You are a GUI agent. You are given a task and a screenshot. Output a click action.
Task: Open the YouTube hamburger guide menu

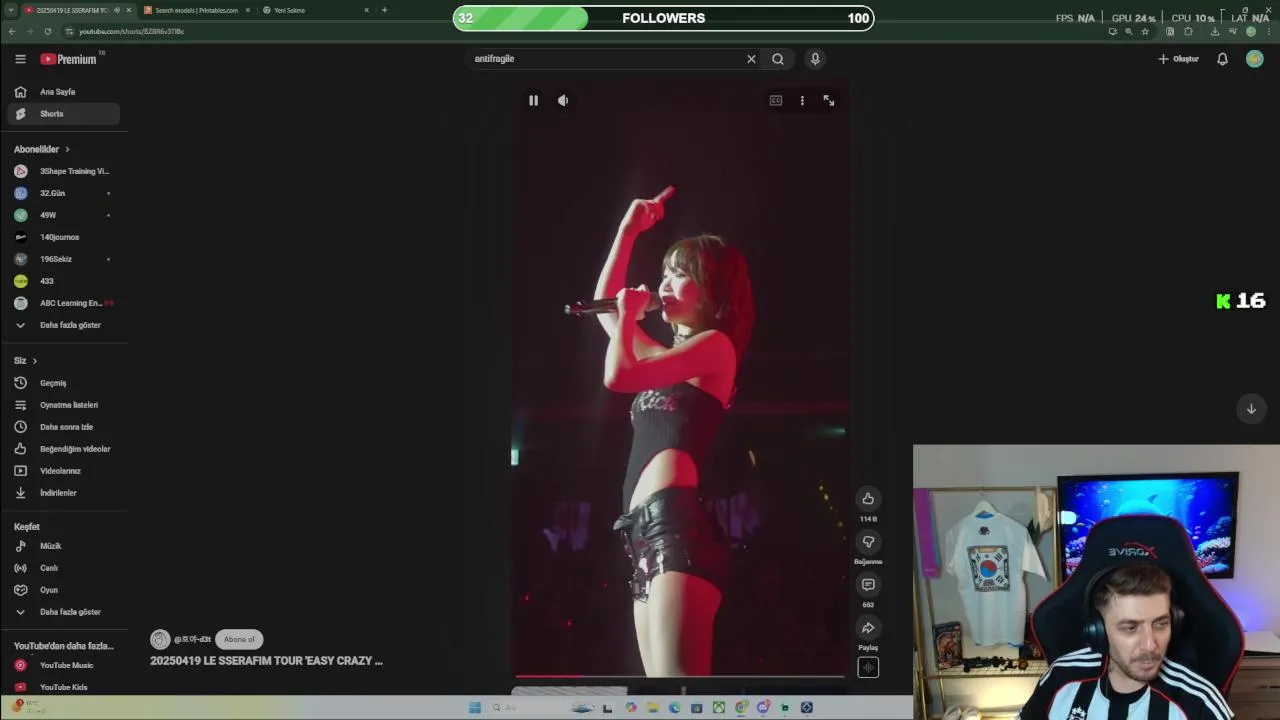pos(20,59)
